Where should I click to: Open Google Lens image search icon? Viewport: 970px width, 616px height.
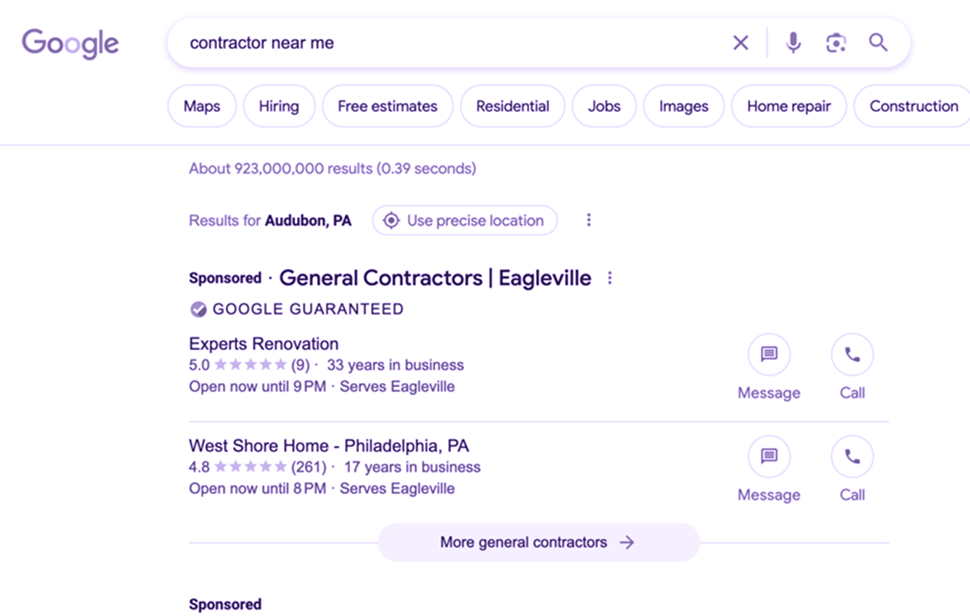click(836, 43)
